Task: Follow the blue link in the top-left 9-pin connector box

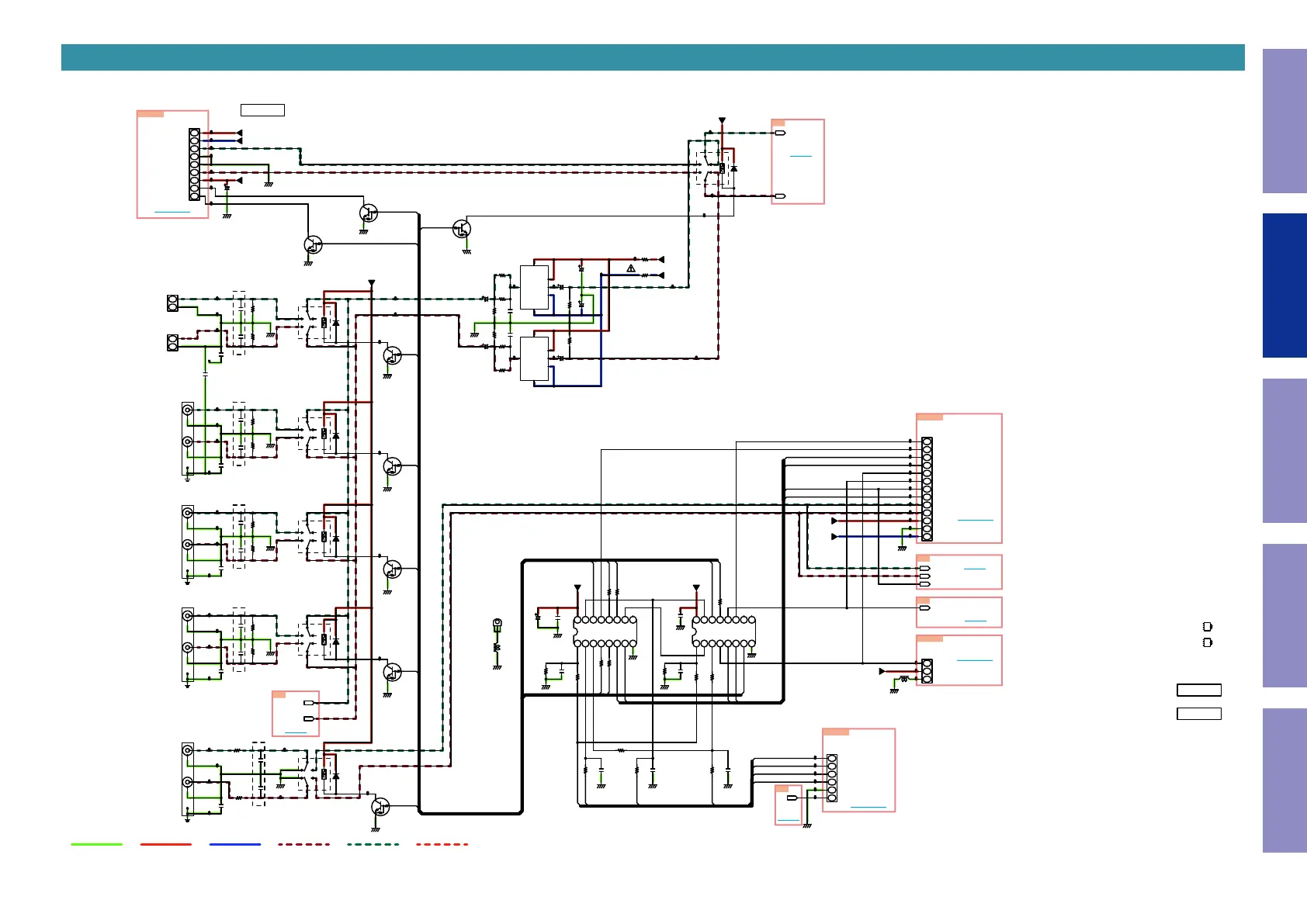Action: click(x=172, y=211)
